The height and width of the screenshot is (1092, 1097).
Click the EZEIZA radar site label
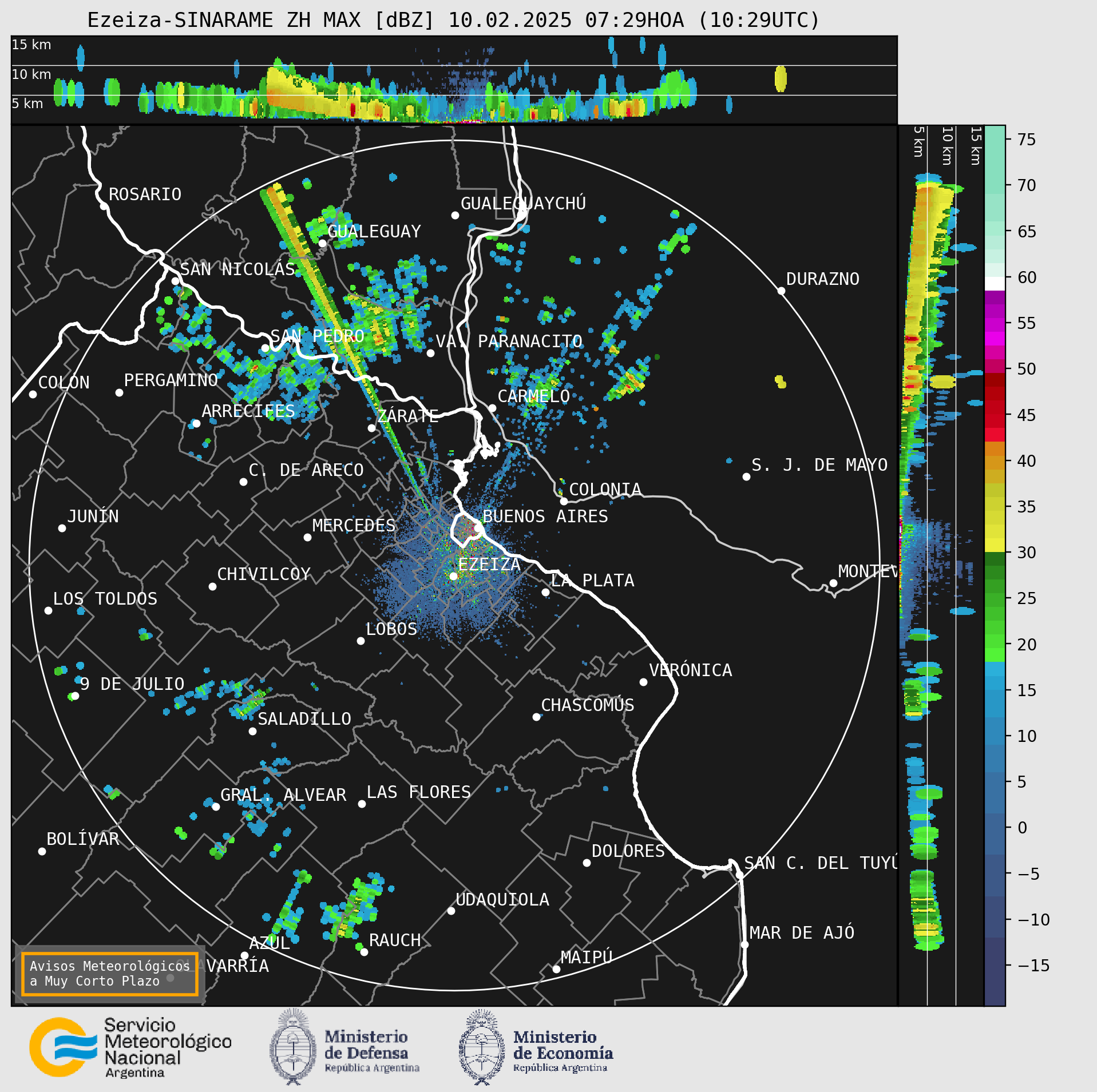point(489,565)
